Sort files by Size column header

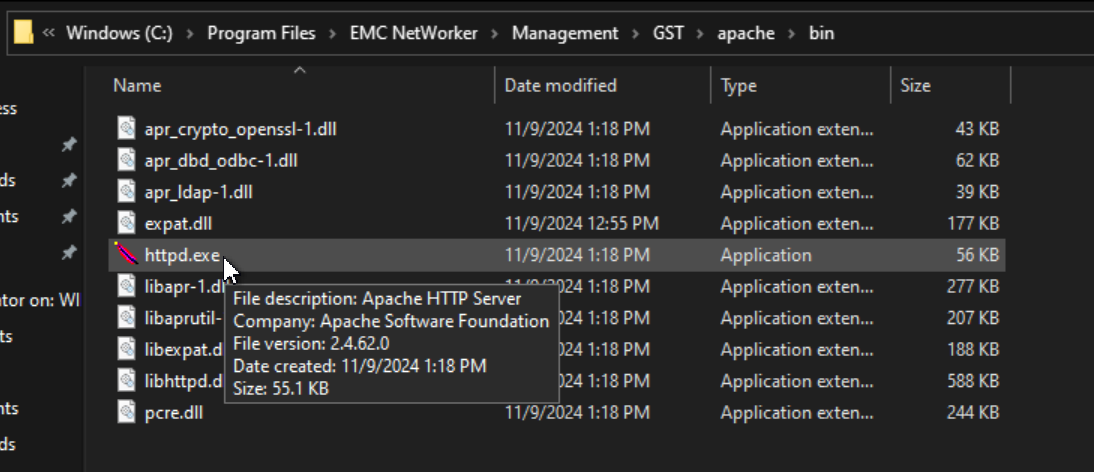pyautogui.click(x=915, y=86)
